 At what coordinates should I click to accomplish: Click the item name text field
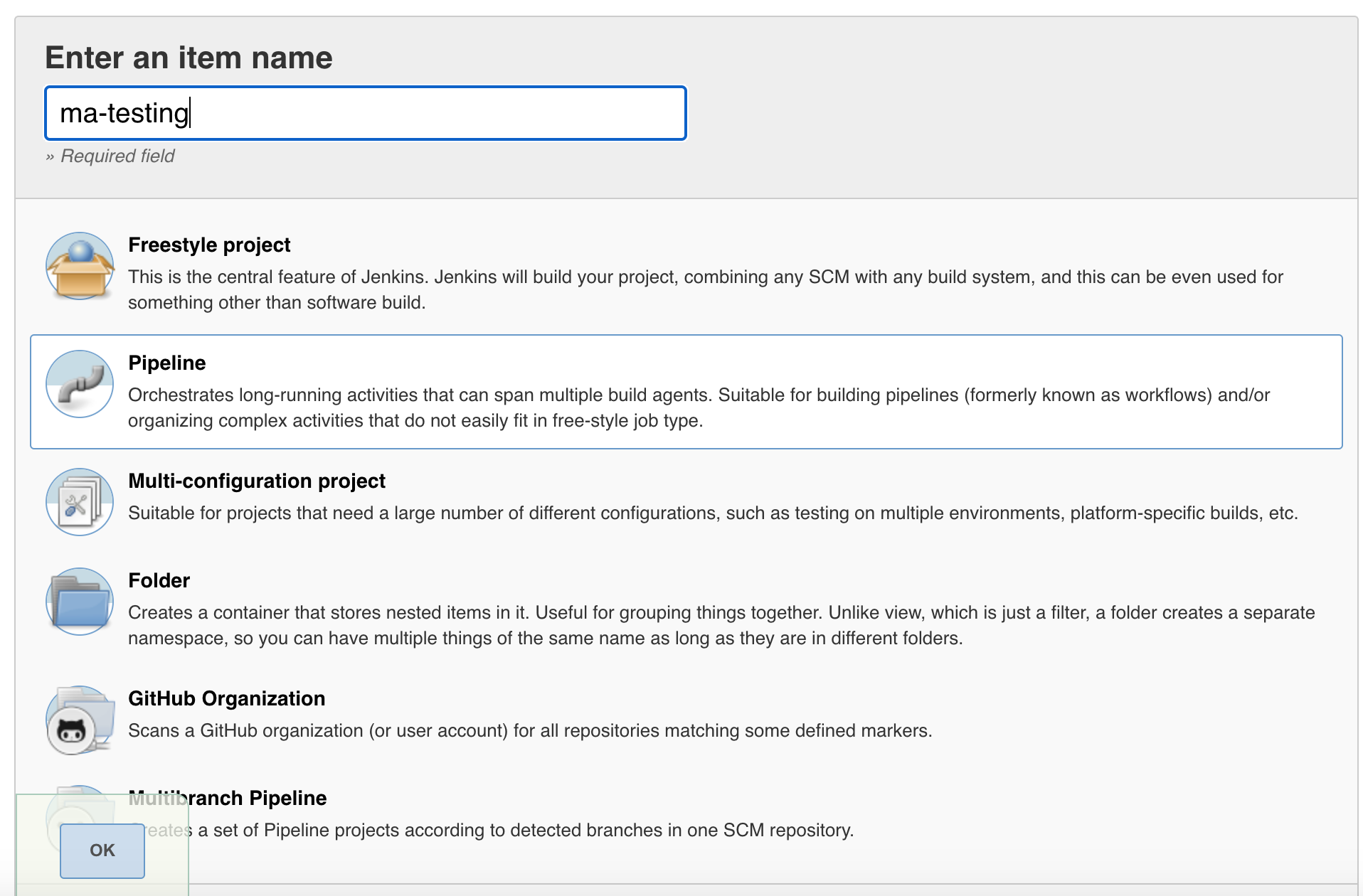365,114
